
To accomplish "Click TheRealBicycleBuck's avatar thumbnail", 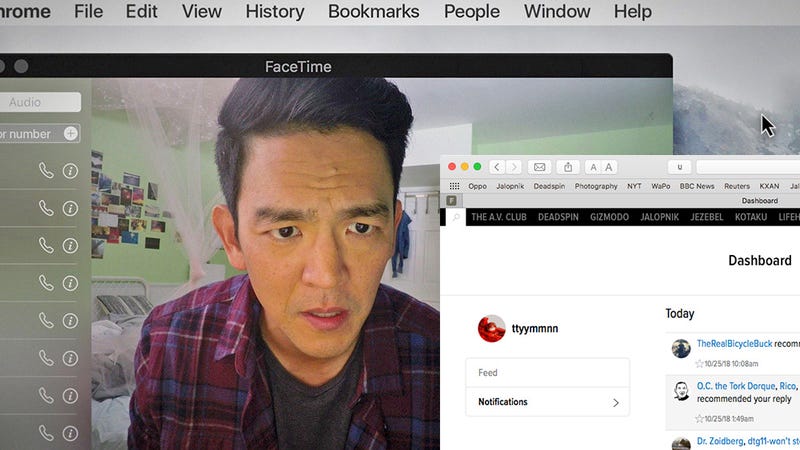I will coord(681,348).
